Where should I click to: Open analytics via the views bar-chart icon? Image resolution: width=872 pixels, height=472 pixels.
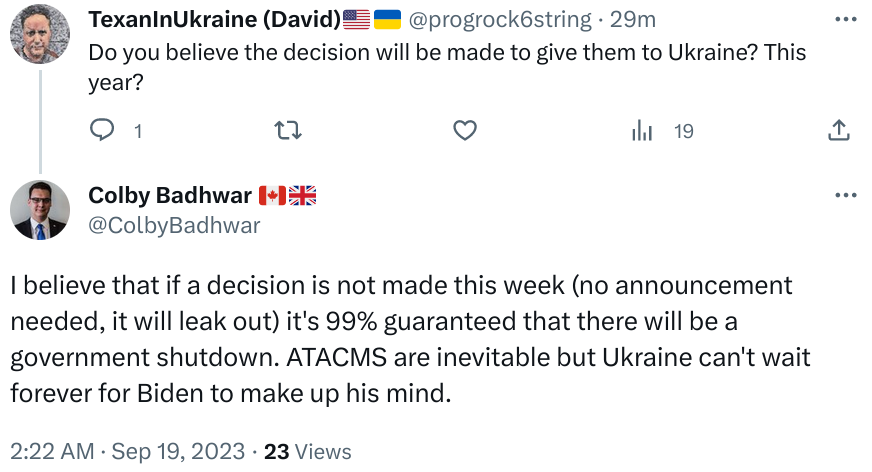(x=642, y=130)
